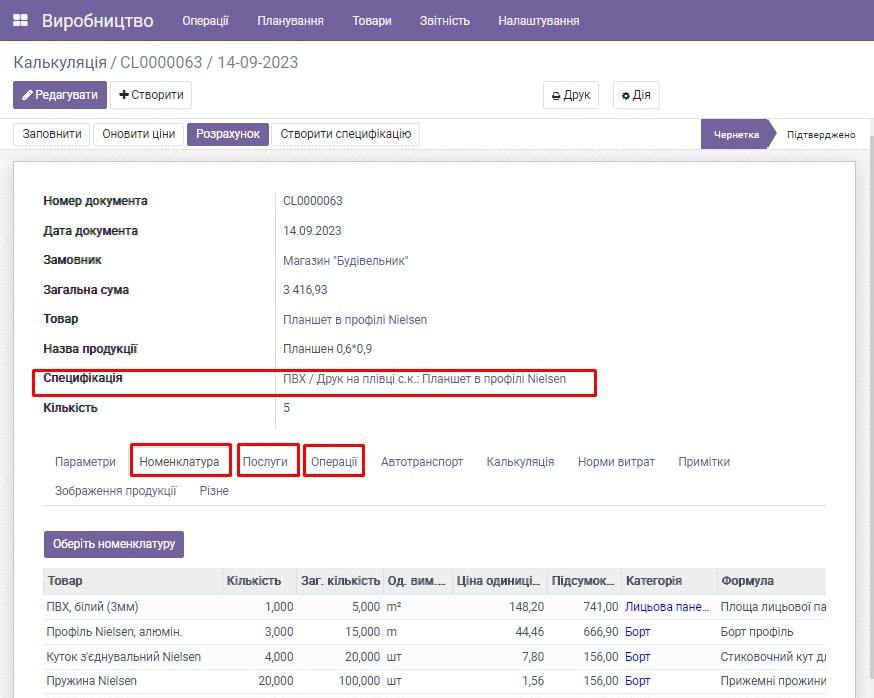Image resolution: width=874 pixels, height=698 pixels.
Task: Click the subtotal 741,00 cell
Action: (x=601, y=607)
